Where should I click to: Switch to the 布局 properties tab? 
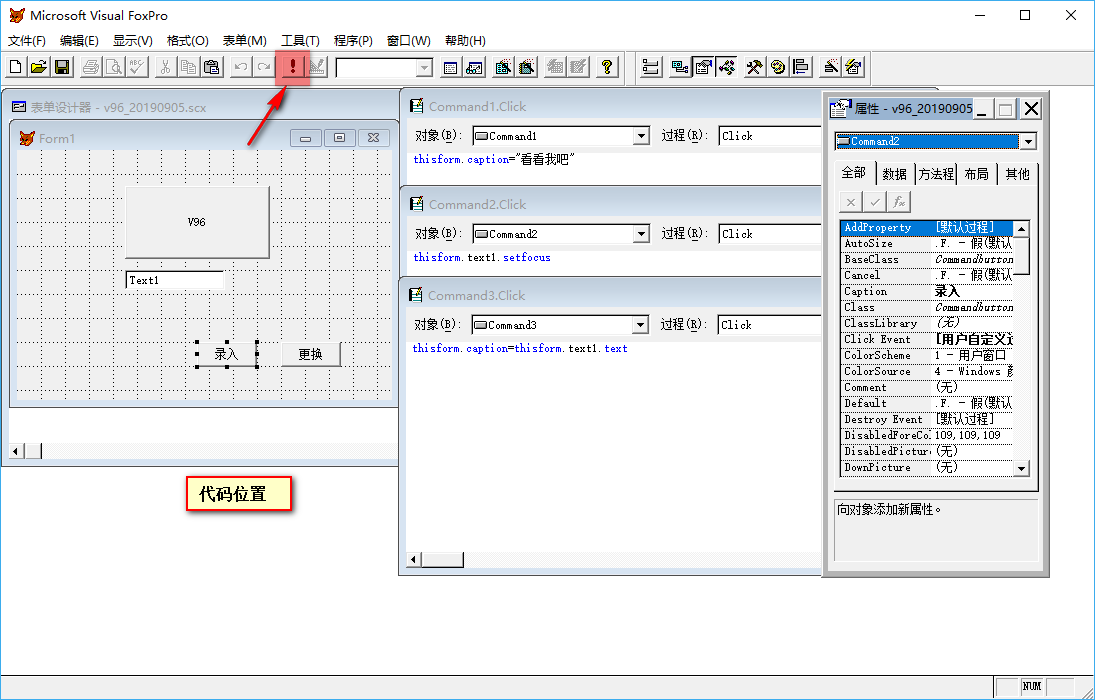[976, 174]
